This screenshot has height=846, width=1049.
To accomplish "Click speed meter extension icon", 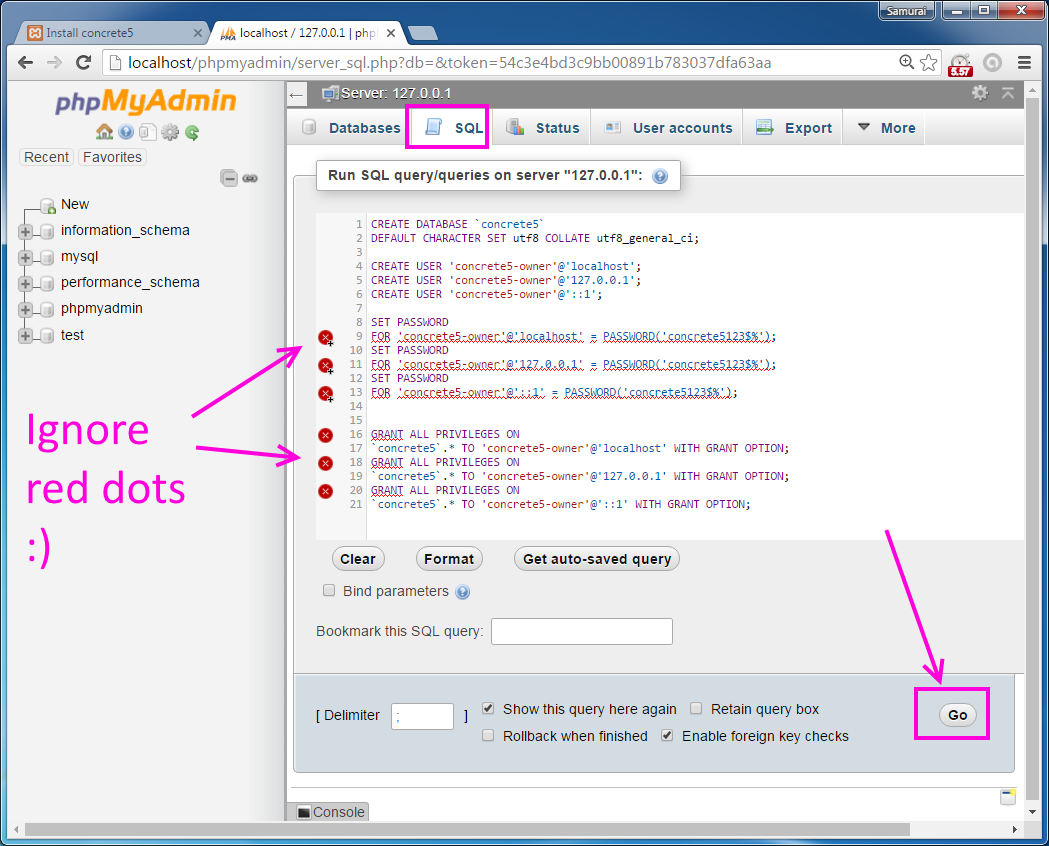I will 961,64.
